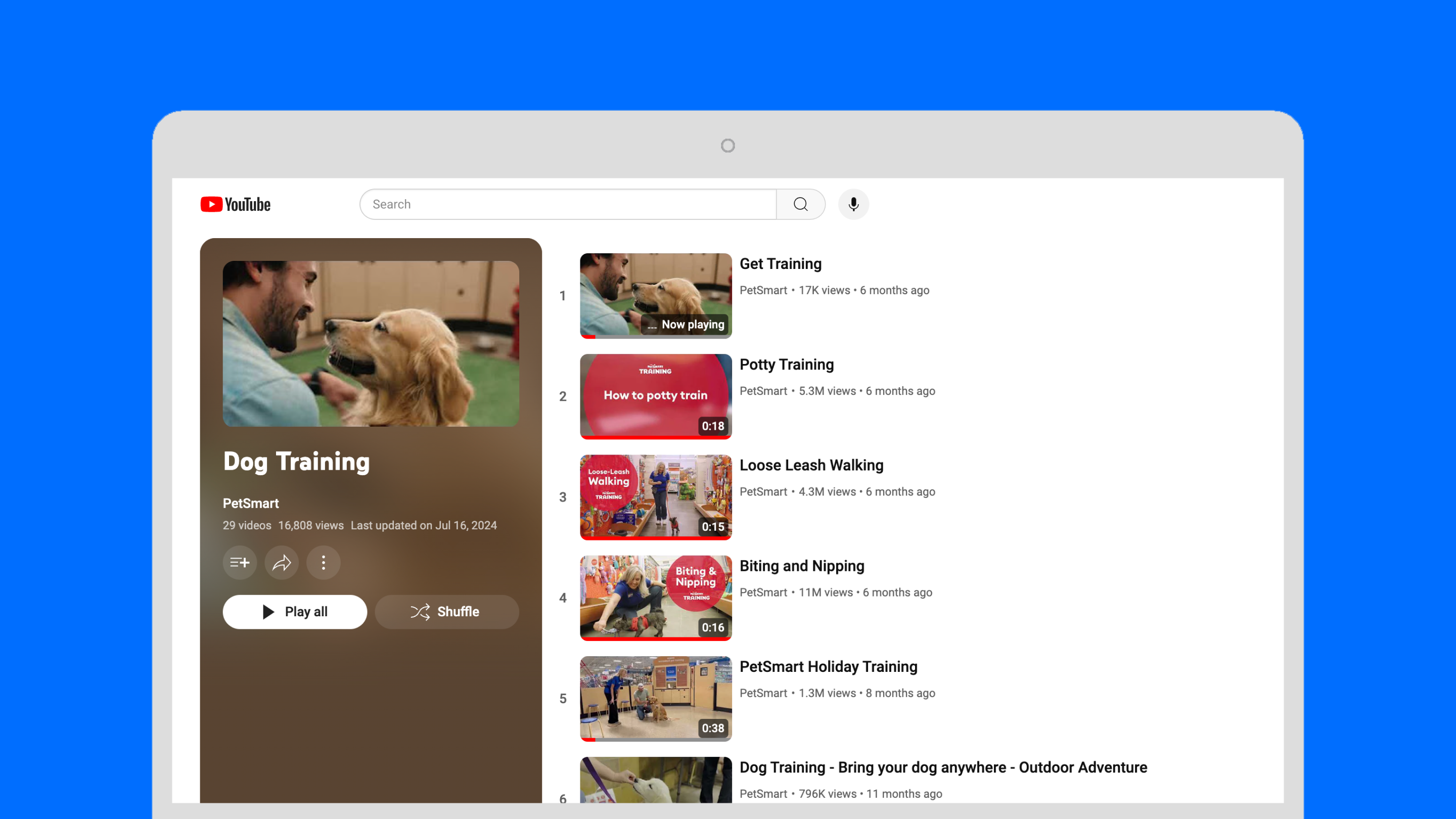Open Biting and Nipping thumbnail
1456x819 pixels.
pos(656,598)
